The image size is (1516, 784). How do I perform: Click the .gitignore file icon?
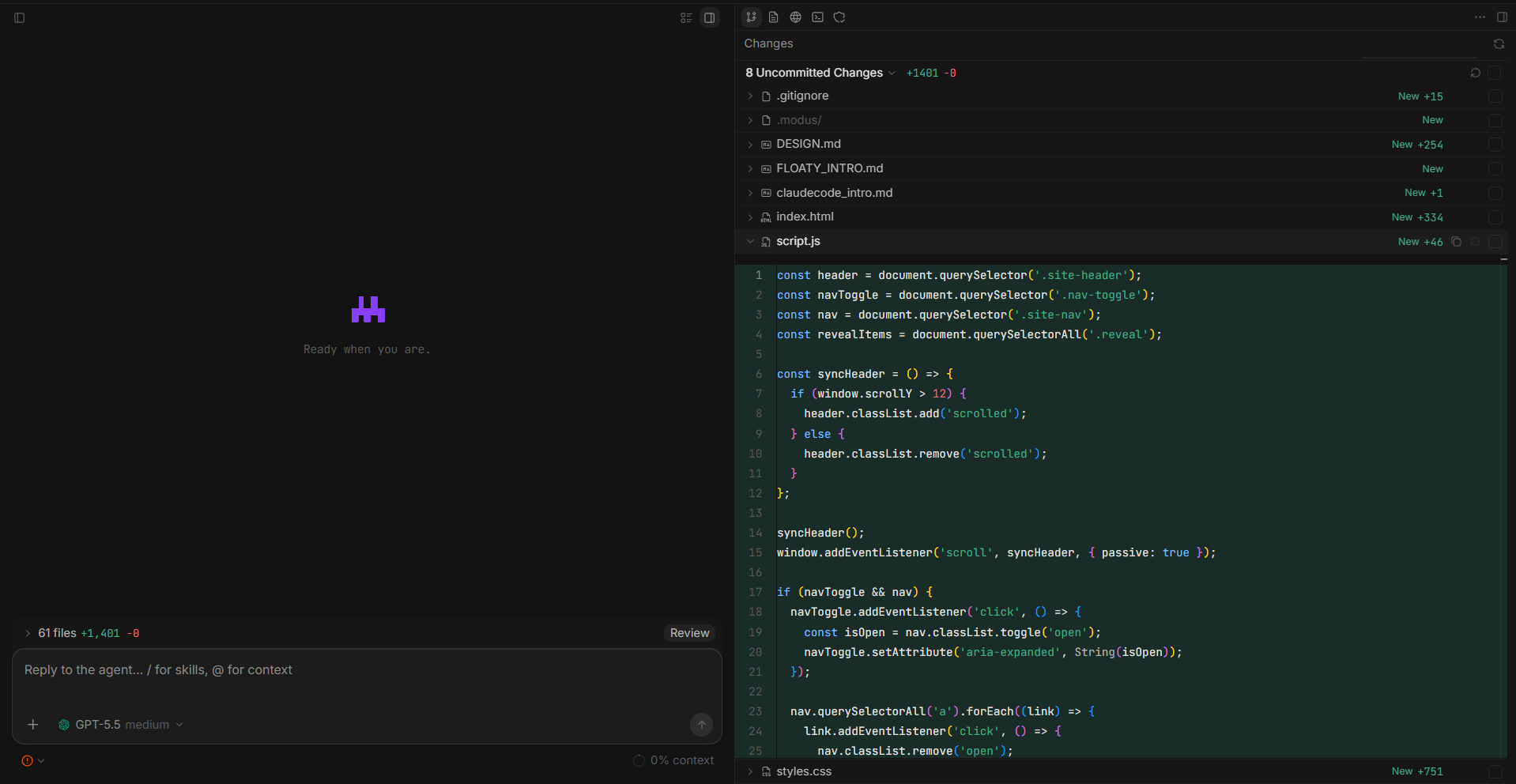click(766, 96)
